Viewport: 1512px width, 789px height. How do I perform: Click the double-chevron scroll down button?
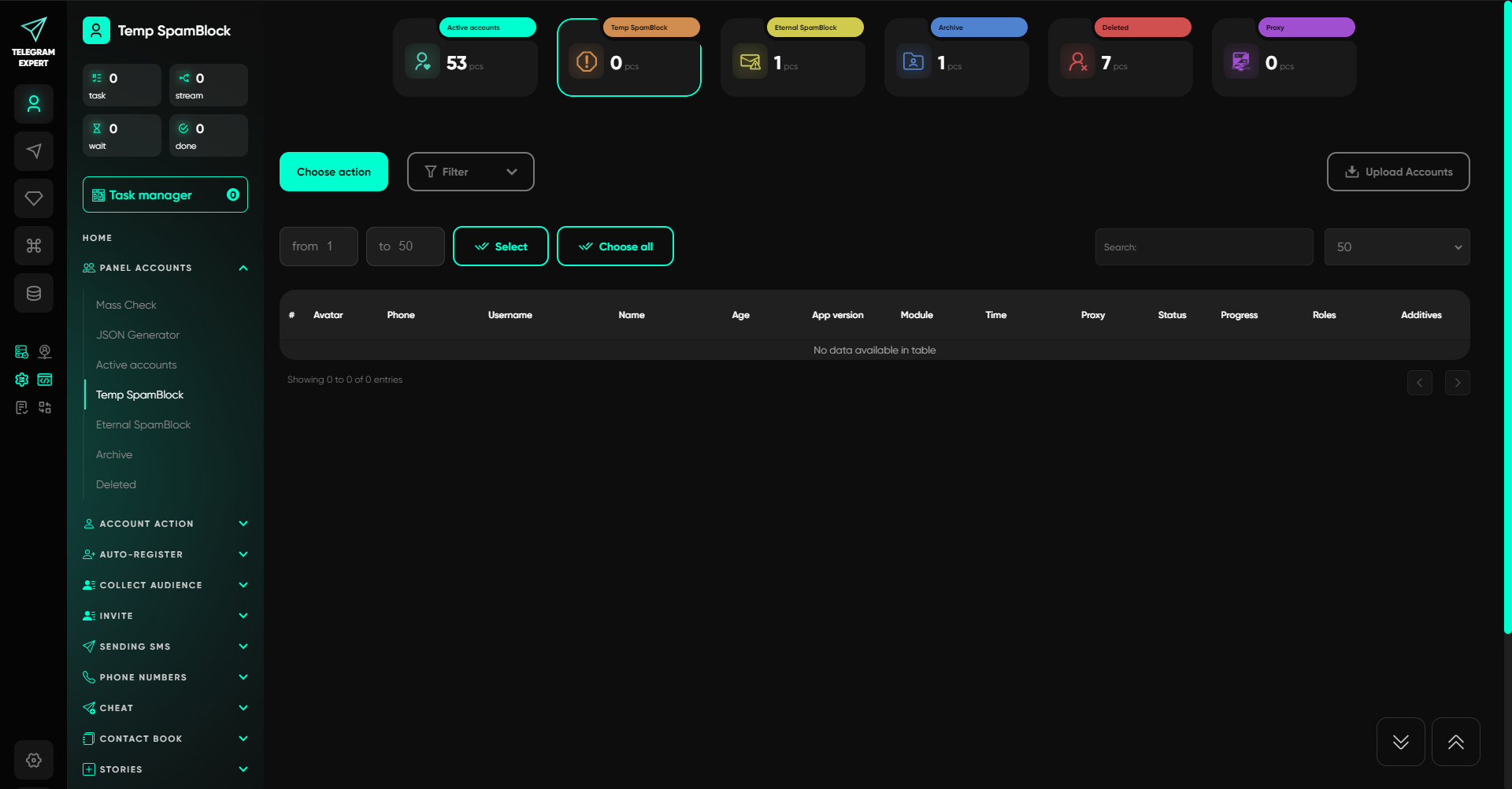pyautogui.click(x=1400, y=742)
